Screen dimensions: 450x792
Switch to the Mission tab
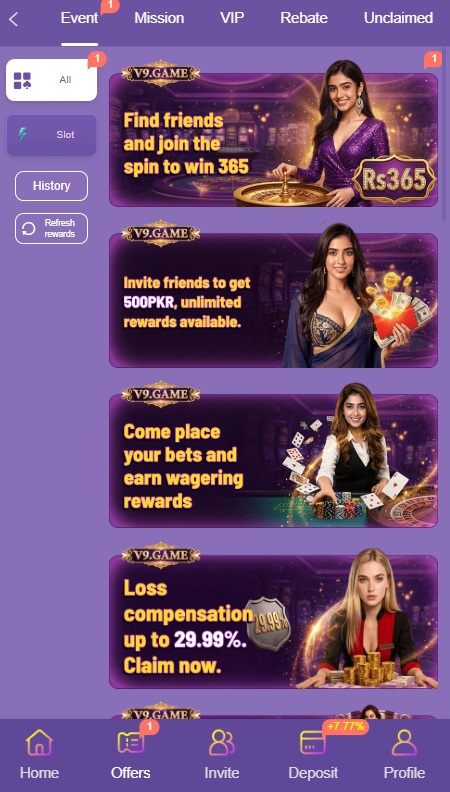pyautogui.click(x=159, y=18)
